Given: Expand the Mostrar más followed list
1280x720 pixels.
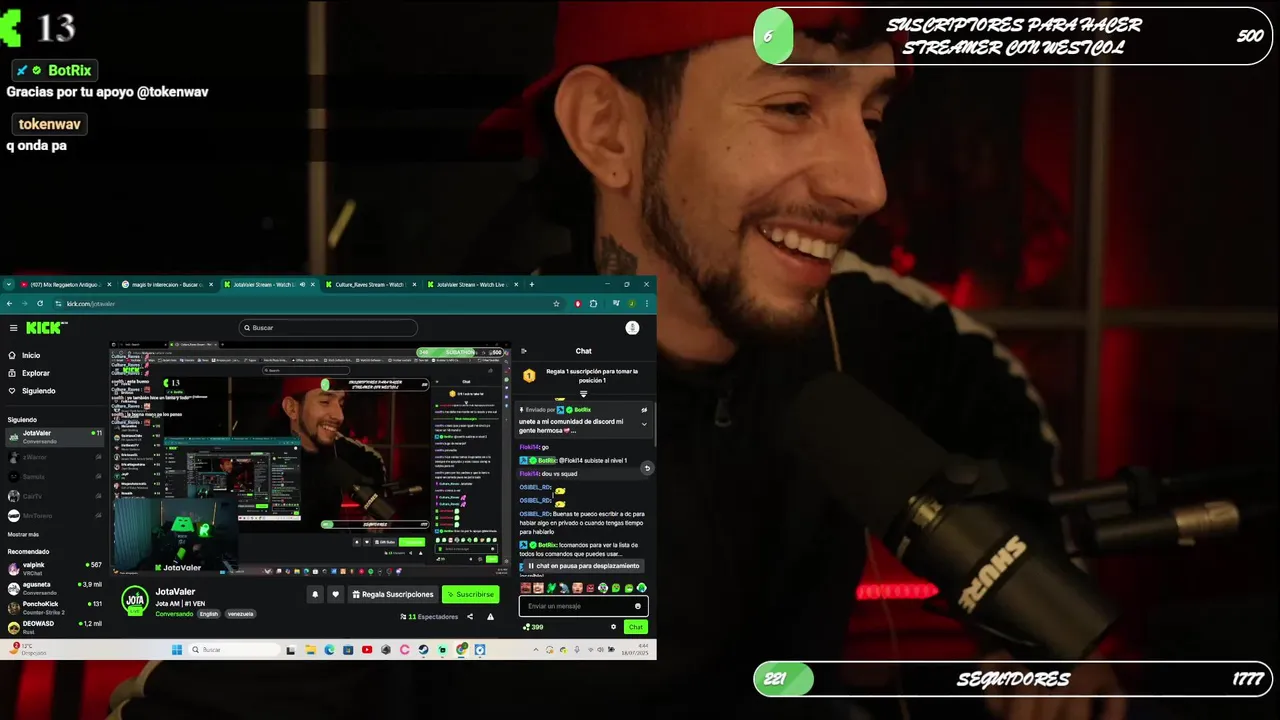Looking at the screenshot, I should 23,534.
